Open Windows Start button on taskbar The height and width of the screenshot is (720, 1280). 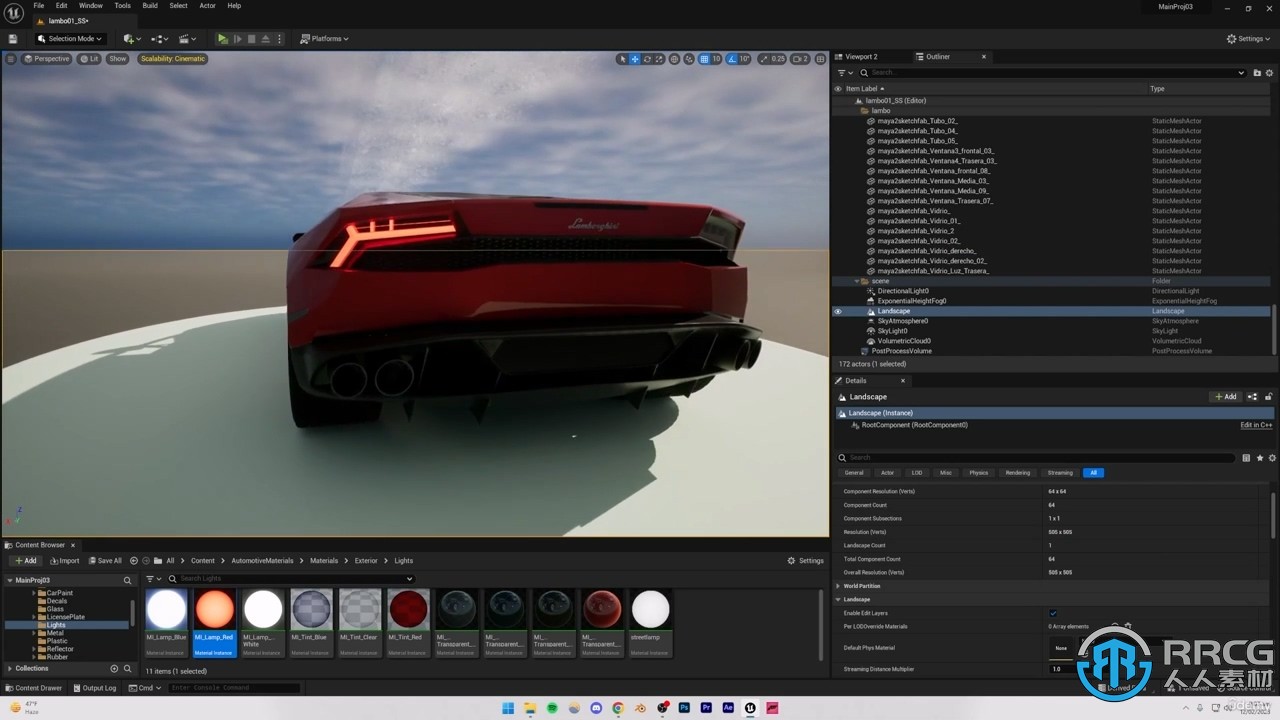tap(508, 708)
